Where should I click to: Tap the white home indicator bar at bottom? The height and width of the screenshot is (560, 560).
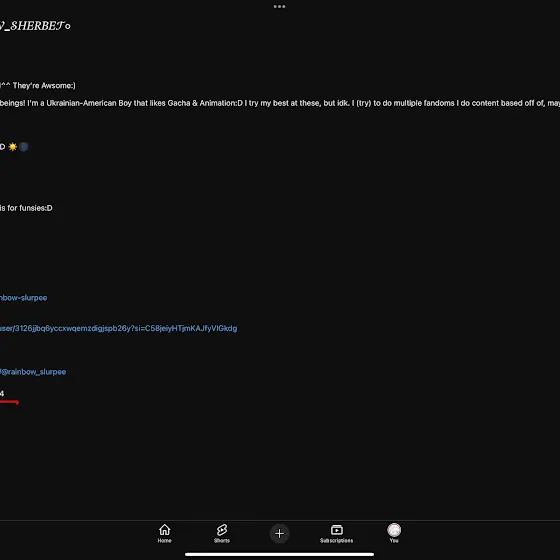[279, 554]
